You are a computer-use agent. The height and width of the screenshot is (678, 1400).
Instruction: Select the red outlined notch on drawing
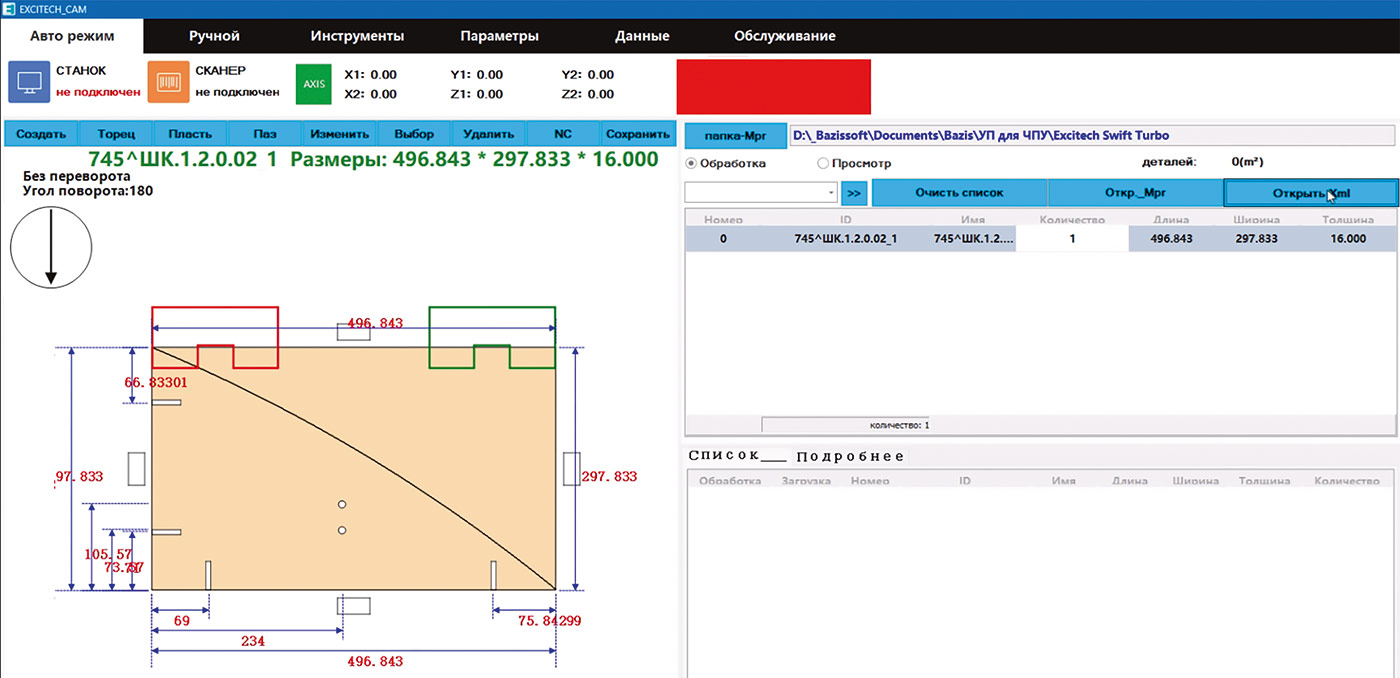pos(215,338)
